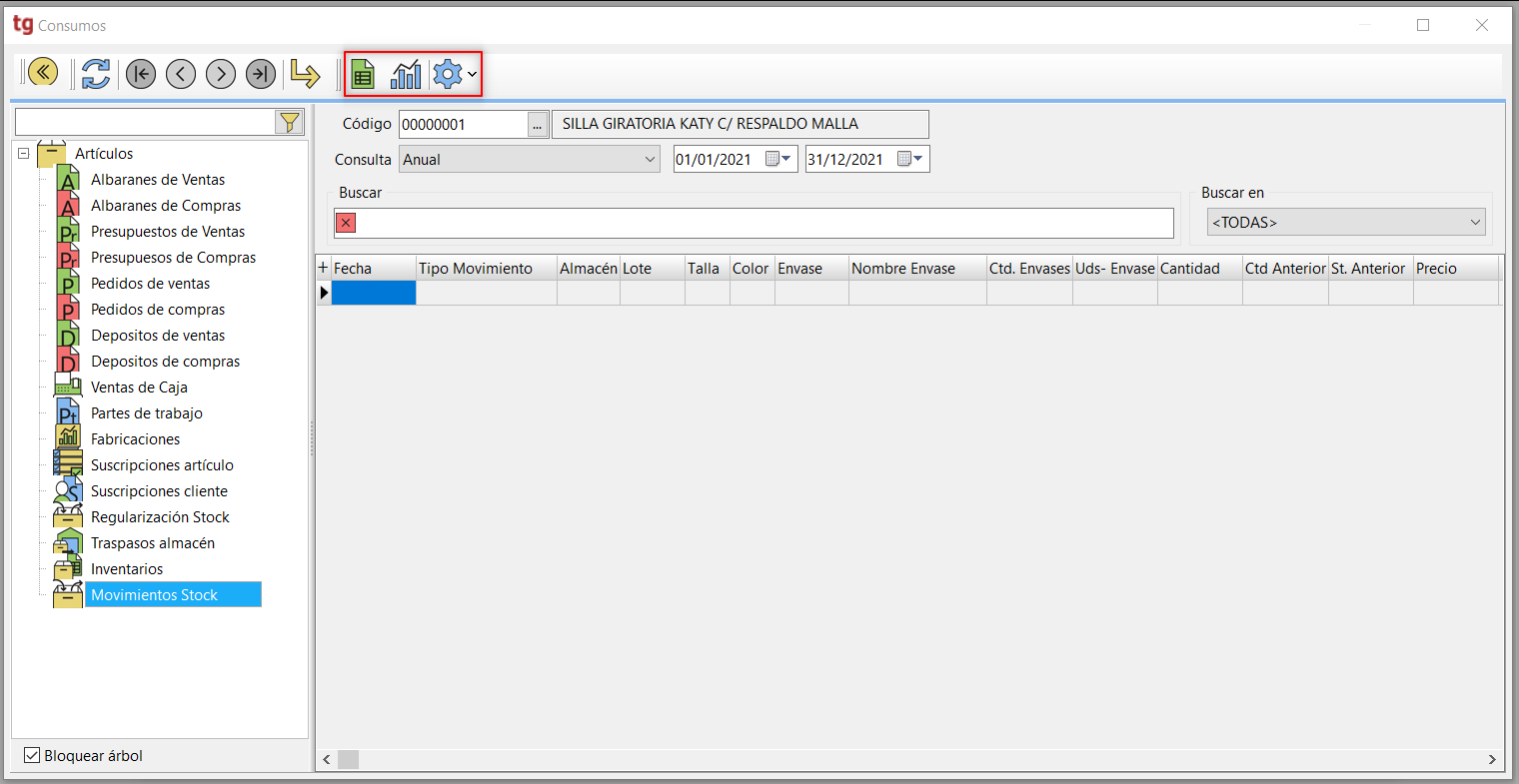The height and width of the screenshot is (784, 1519).
Task: Select Inventarios in tree
Action: (x=127, y=569)
